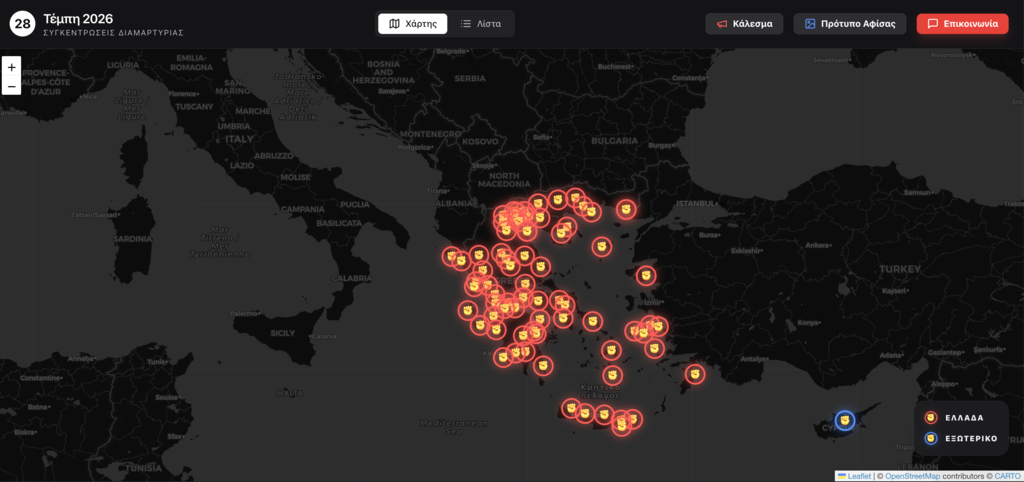Image resolution: width=1024 pixels, height=482 pixels.
Task: Open the Κάλεσμα button with megaphone
Action: pyautogui.click(x=744, y=24)
